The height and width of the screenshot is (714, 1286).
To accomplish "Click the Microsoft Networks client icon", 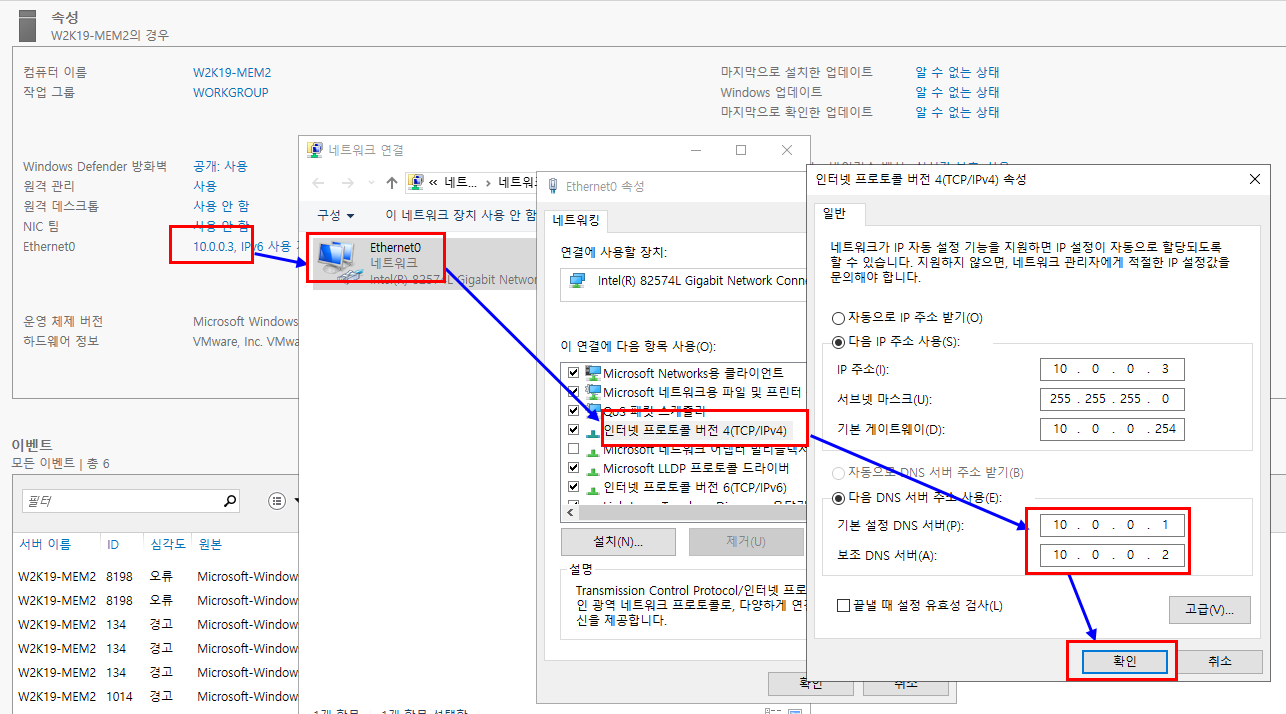I will [593, 372].
